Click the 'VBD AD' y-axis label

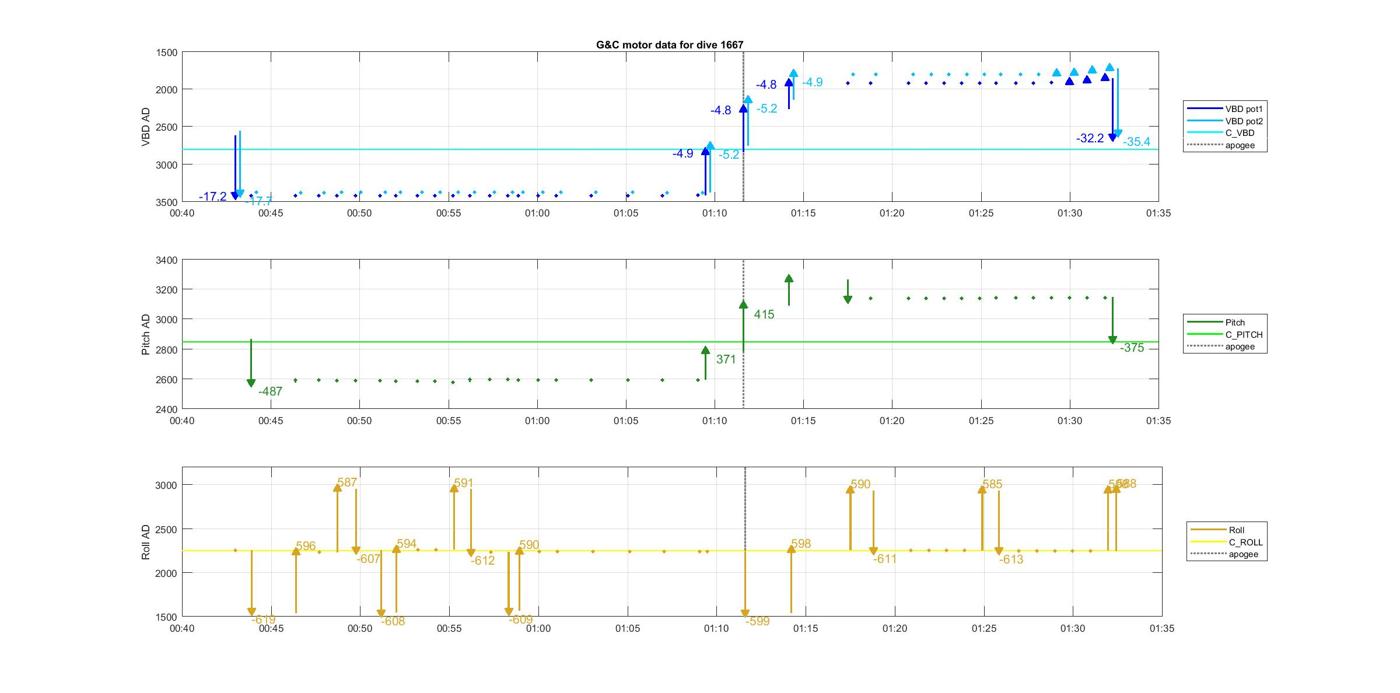coord(146,126)
